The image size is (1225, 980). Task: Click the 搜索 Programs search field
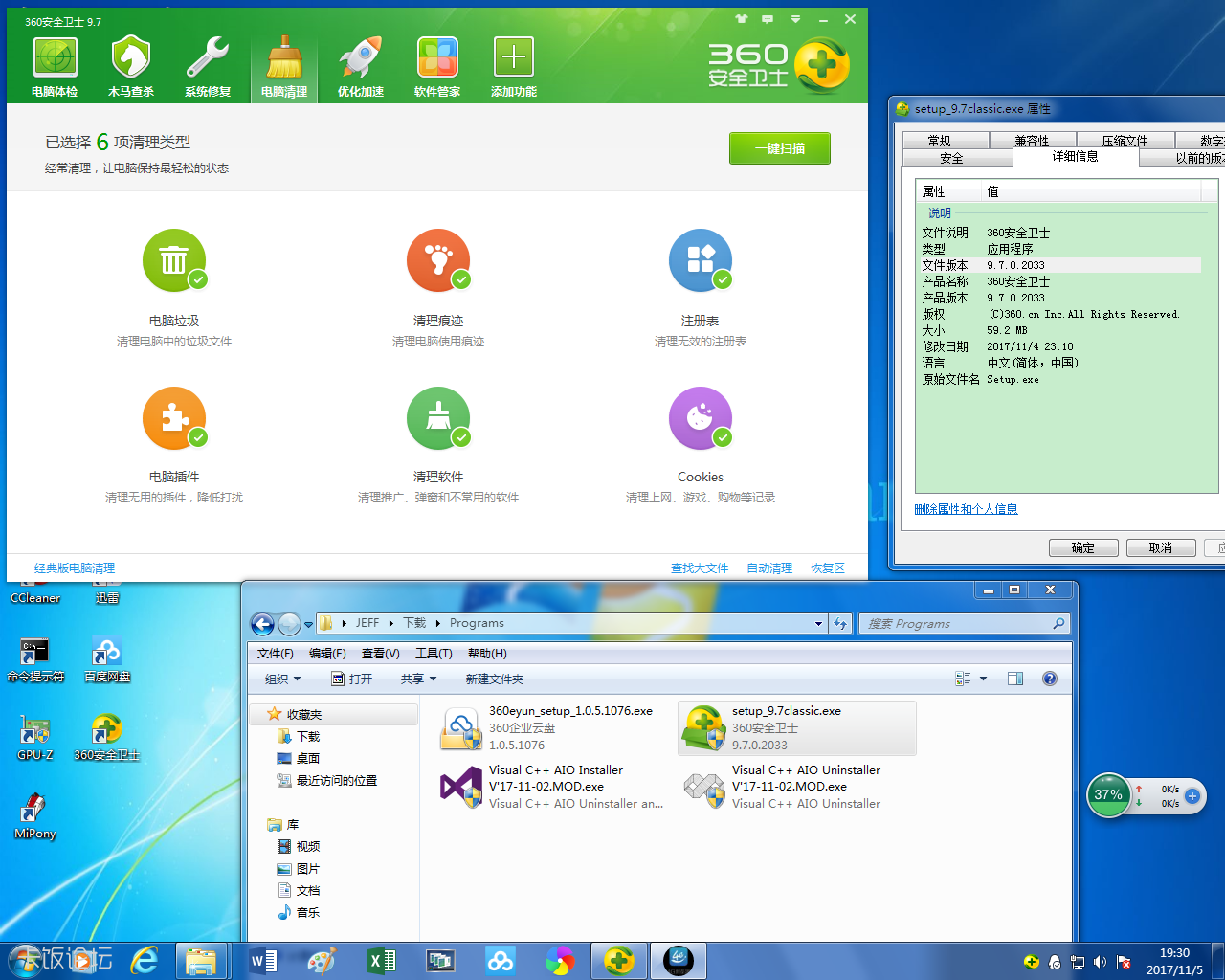[964, 623]
